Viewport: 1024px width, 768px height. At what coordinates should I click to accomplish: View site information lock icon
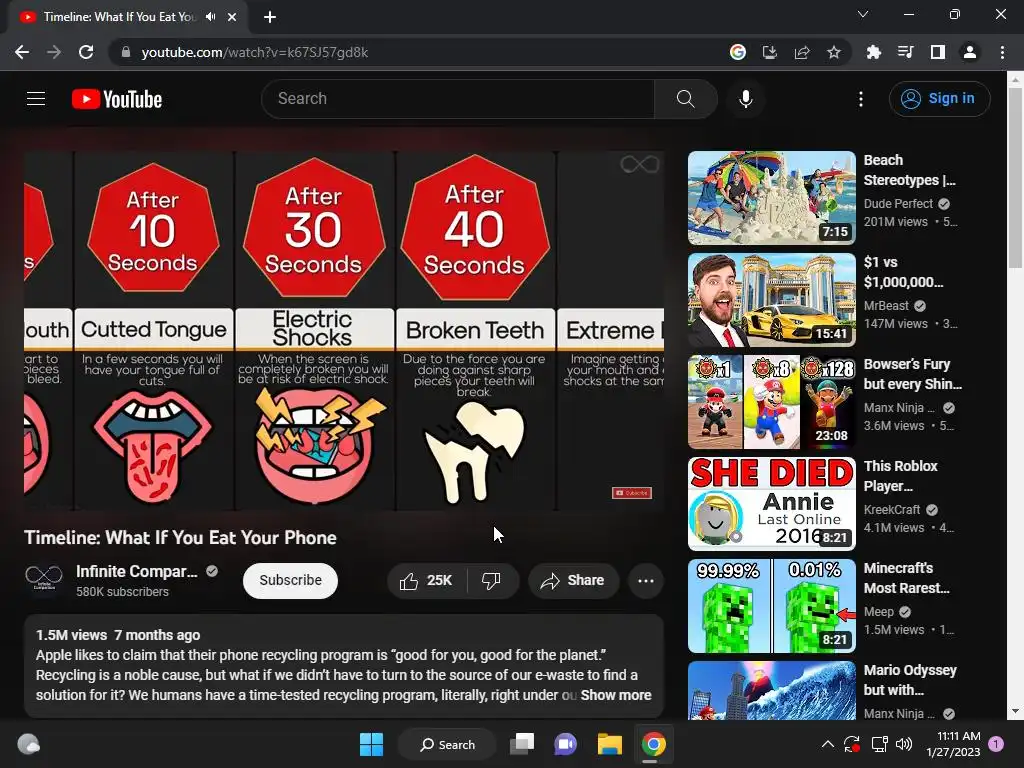tap(126, 52)
